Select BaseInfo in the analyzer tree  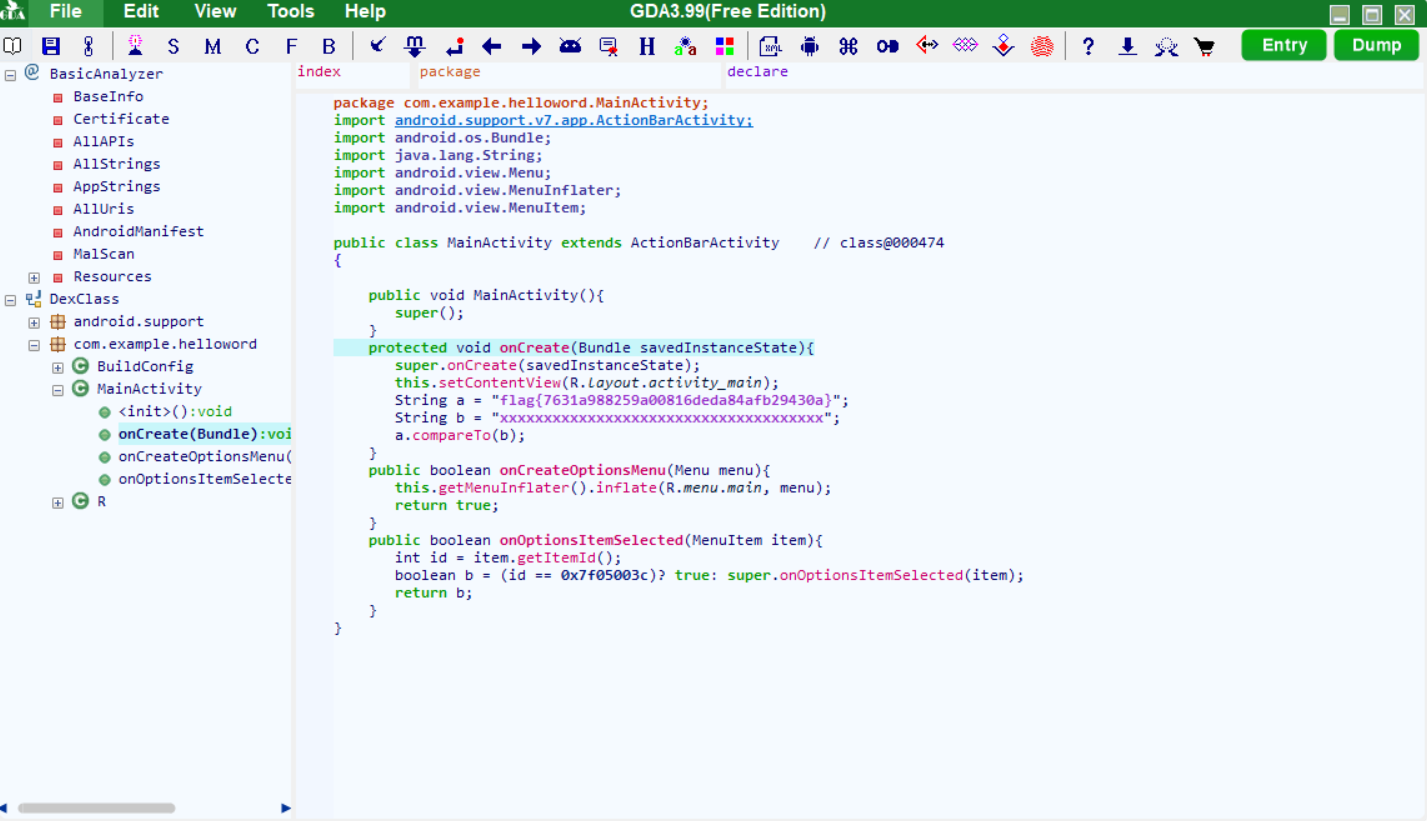tap(108, 96)
